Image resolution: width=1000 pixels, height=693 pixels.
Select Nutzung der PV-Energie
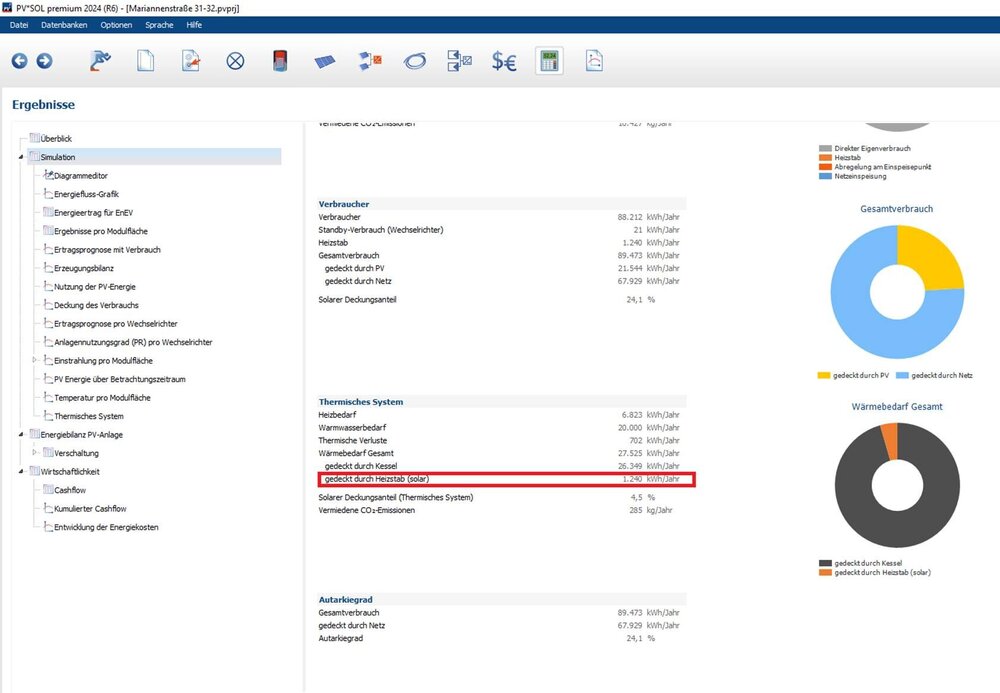coord(94,286)
